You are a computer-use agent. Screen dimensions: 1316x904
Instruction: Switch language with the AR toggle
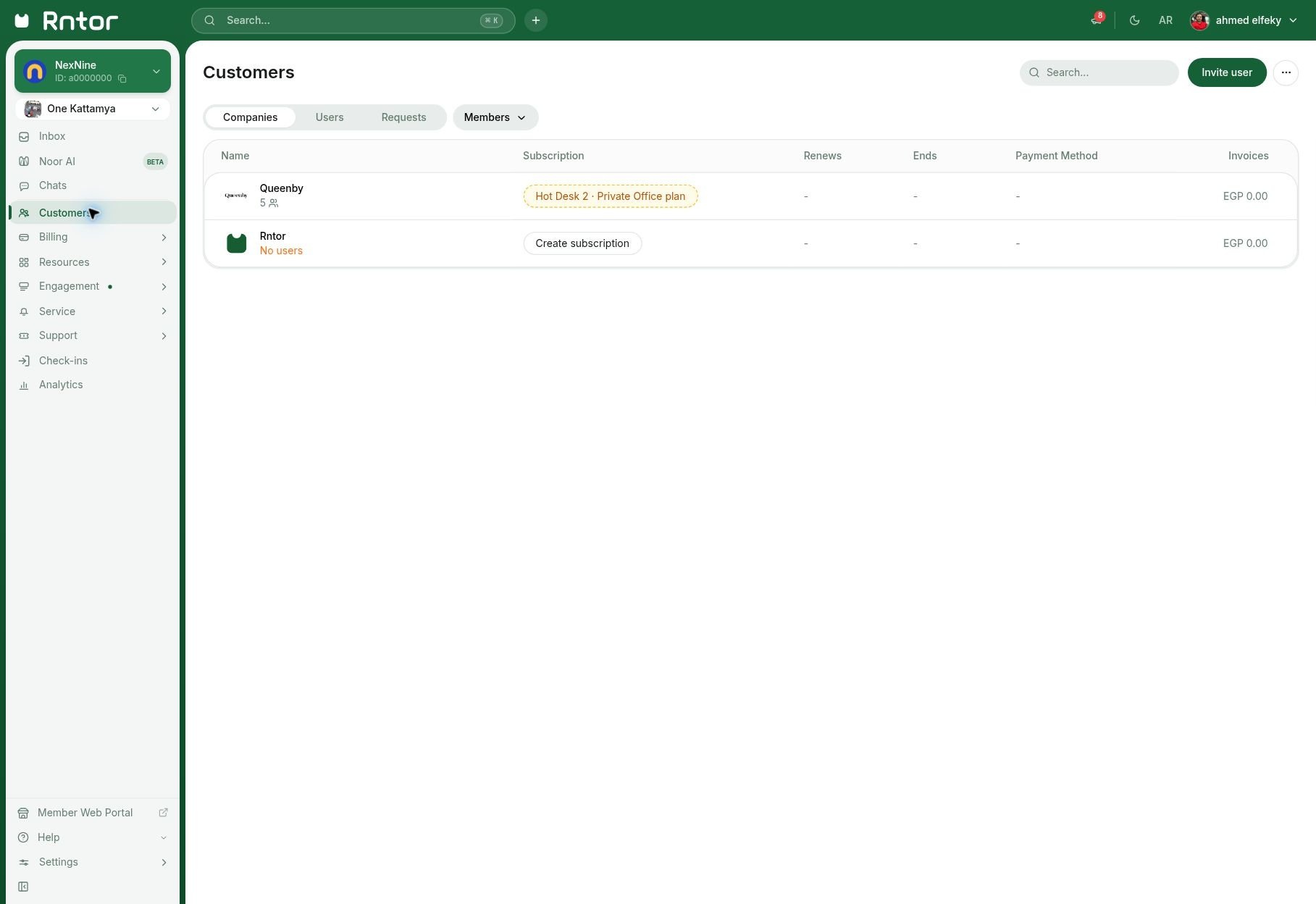tap(1165, 20)
